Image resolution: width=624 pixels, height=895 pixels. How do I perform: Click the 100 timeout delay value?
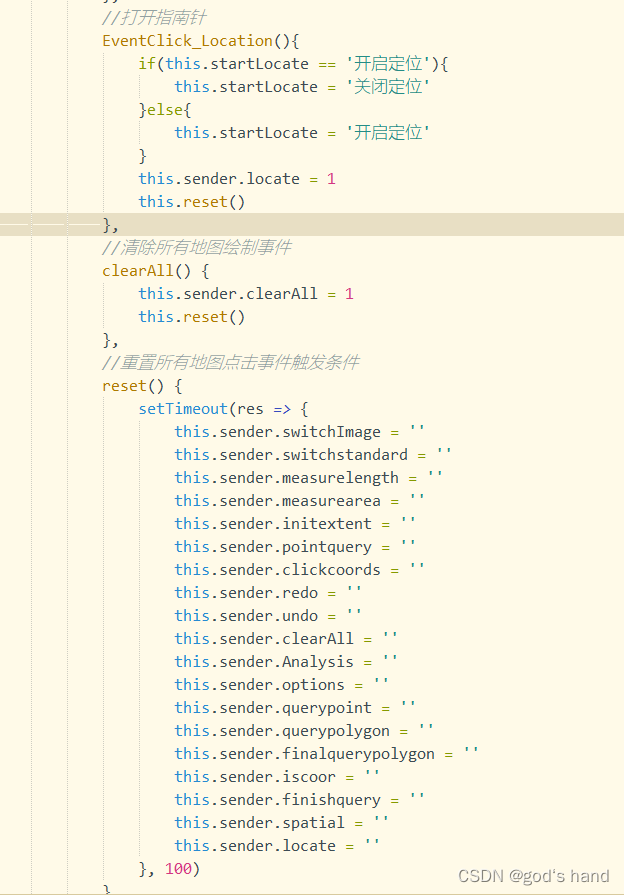pos(178,869)
